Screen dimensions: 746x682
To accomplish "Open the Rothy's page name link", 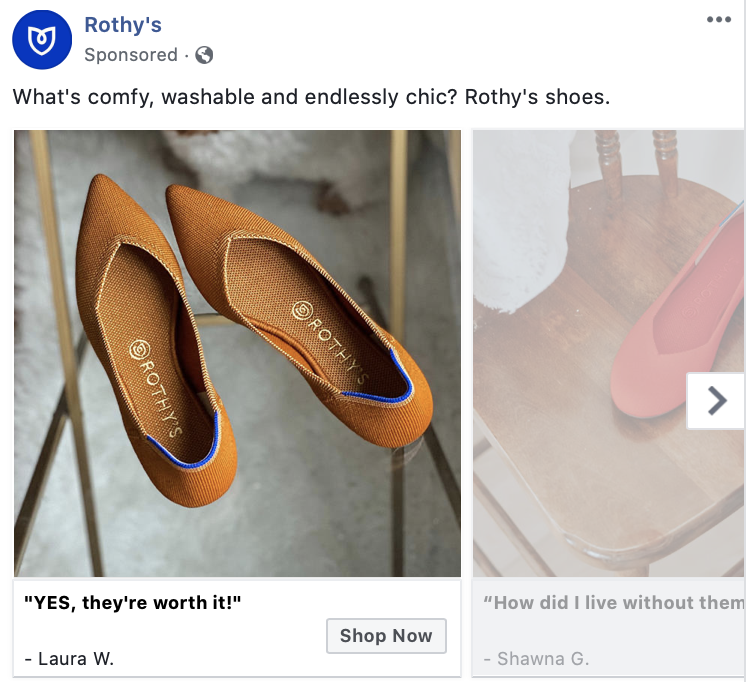I will coord(123,25).
